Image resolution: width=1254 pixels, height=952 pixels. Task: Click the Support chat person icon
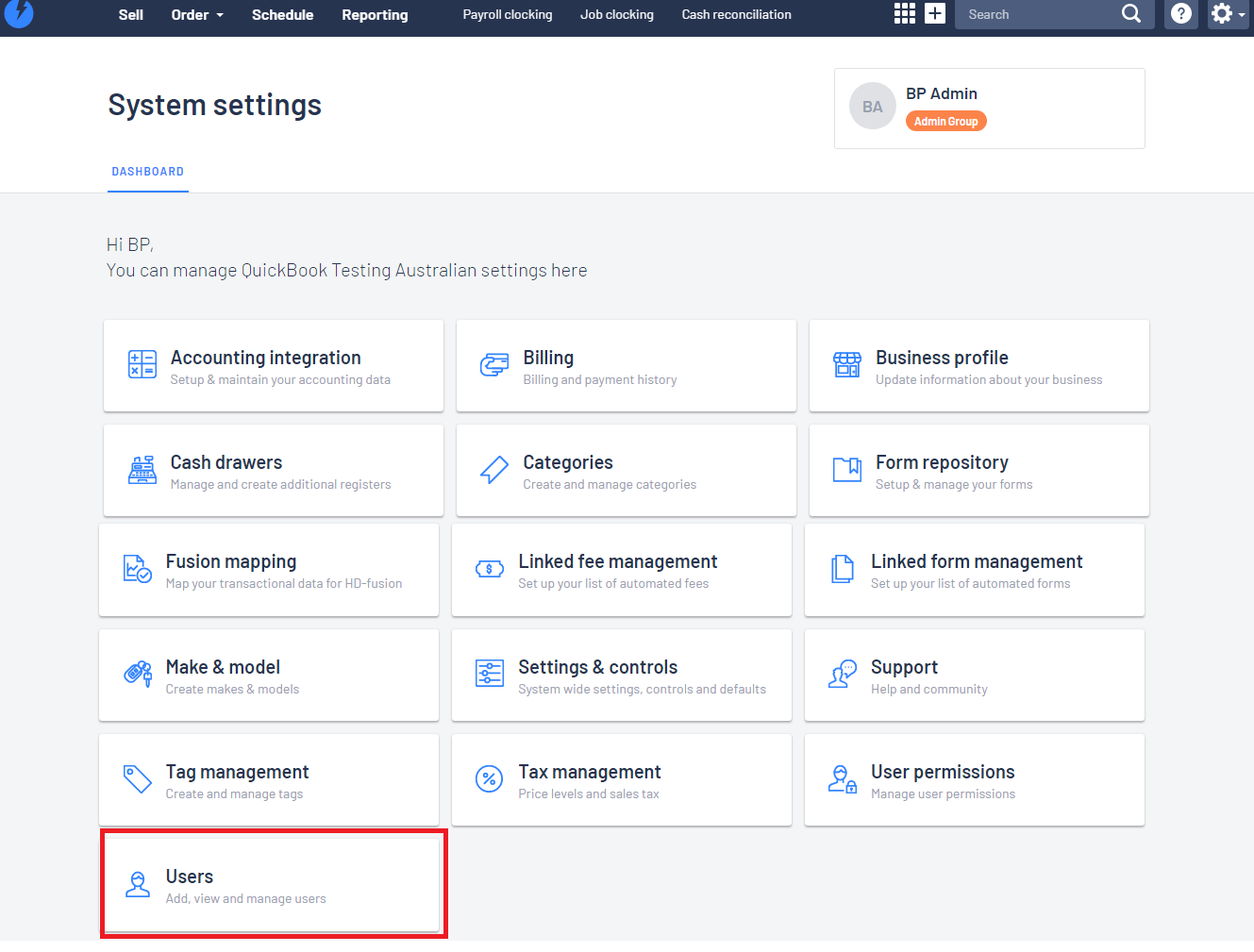tap(843, 674)
